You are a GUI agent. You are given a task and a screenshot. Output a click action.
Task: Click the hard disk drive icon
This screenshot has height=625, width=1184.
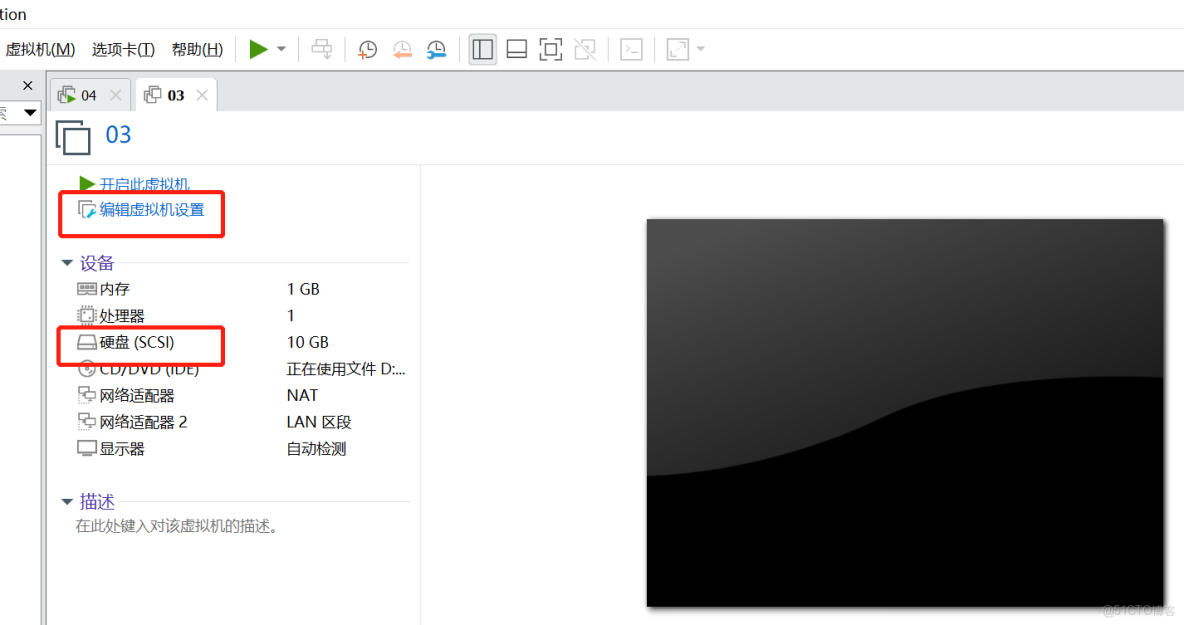pyautogui.click(x=87, y=343)
